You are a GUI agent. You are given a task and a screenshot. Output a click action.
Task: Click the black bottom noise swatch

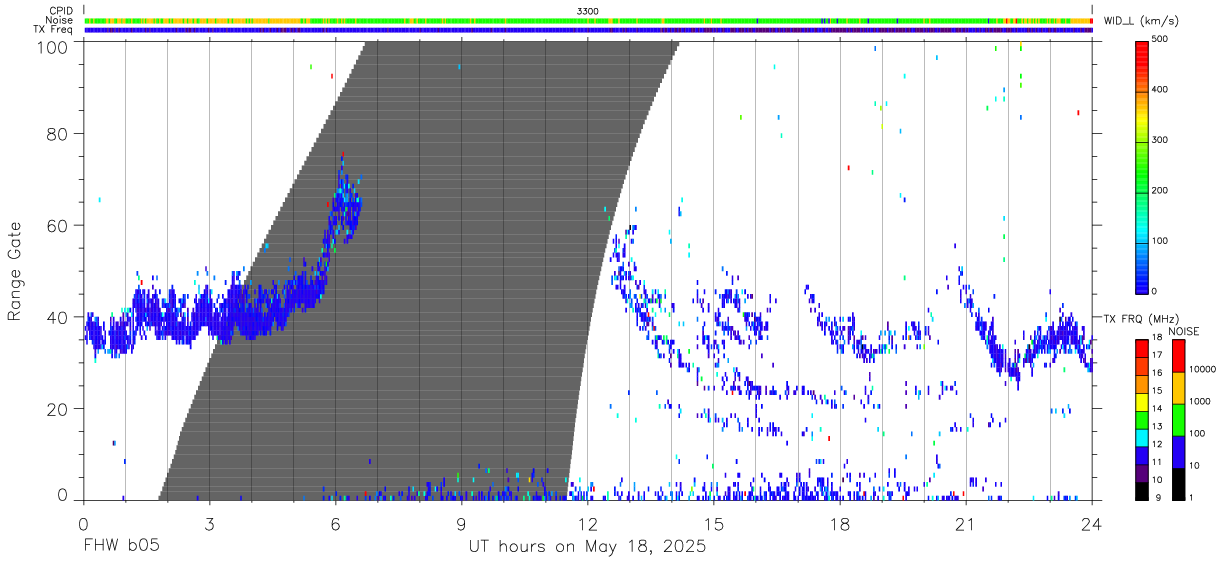pyautogui.click(x=1178, y=483)
